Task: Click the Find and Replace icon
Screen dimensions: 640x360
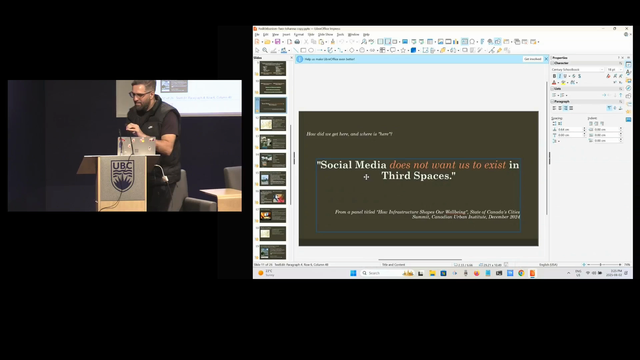Action: pyautogui.click(x=364, y=42)
